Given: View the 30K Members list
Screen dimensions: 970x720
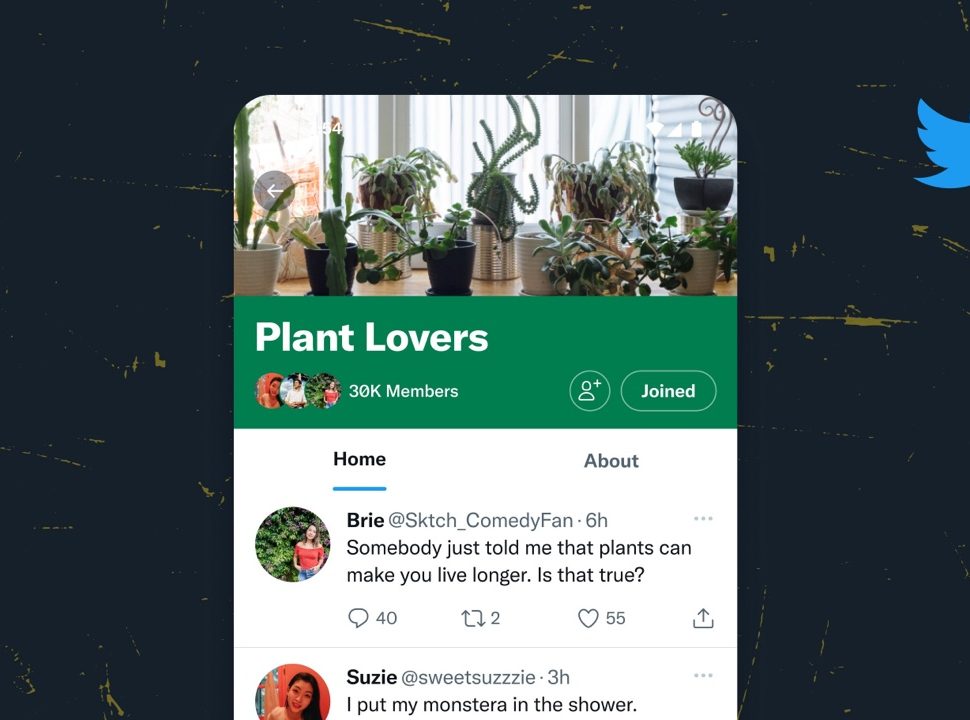Looking at the screenshot, I should pos(403,391).
